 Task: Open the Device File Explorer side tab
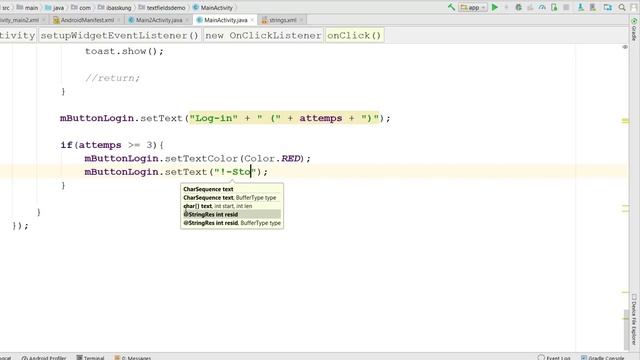pyautogui.click(x=634, y=319)
